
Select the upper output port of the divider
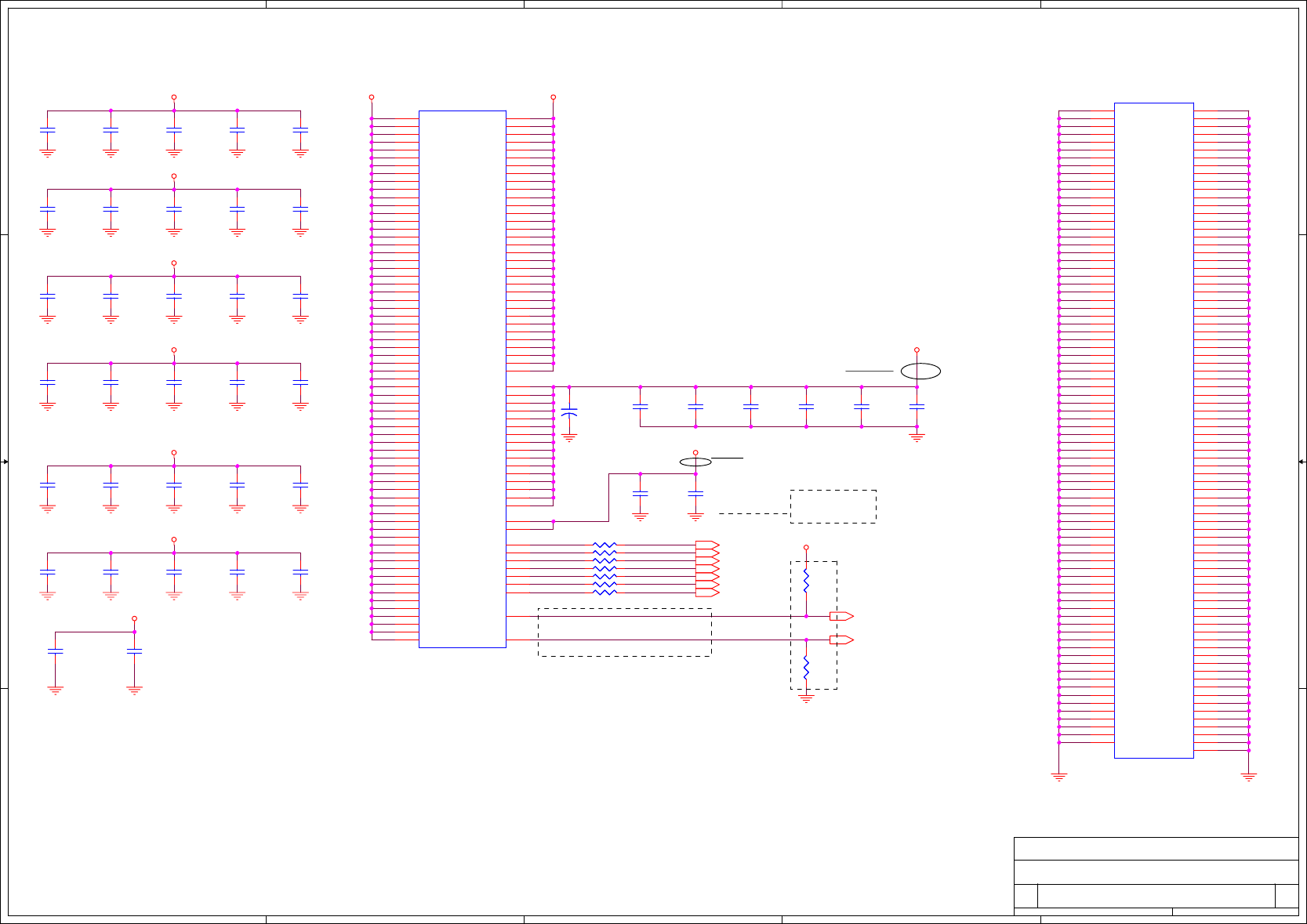pos(842,616)
